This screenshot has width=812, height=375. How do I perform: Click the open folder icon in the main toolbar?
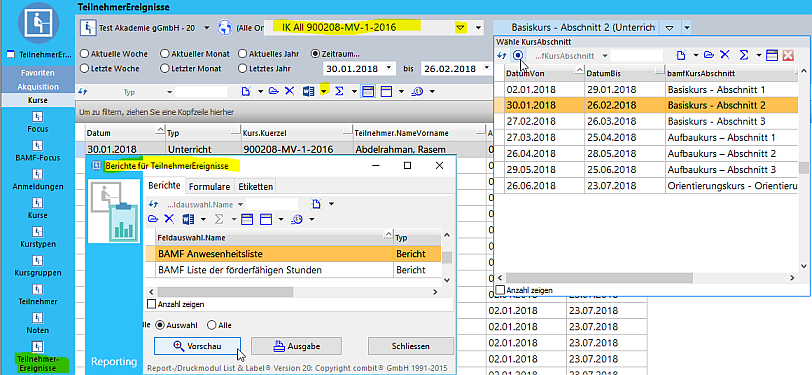pyautogui.click(x=274, y=92)
